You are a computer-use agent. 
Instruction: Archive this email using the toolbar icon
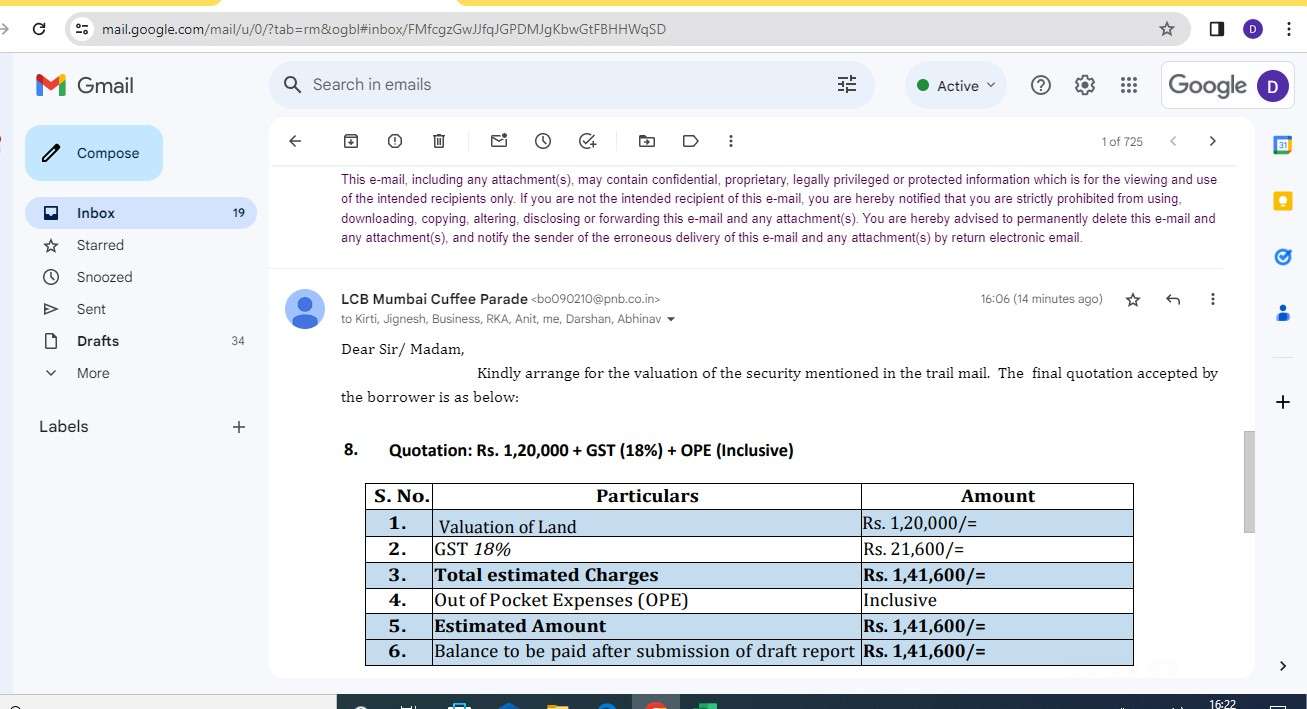click(x=351, y=141)
